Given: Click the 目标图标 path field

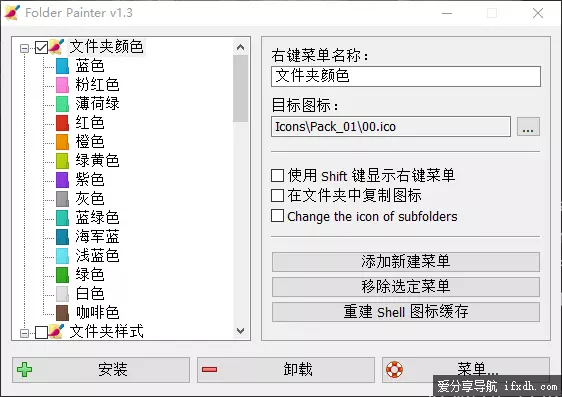Looking at the screenshot, I should click(391, 126).
